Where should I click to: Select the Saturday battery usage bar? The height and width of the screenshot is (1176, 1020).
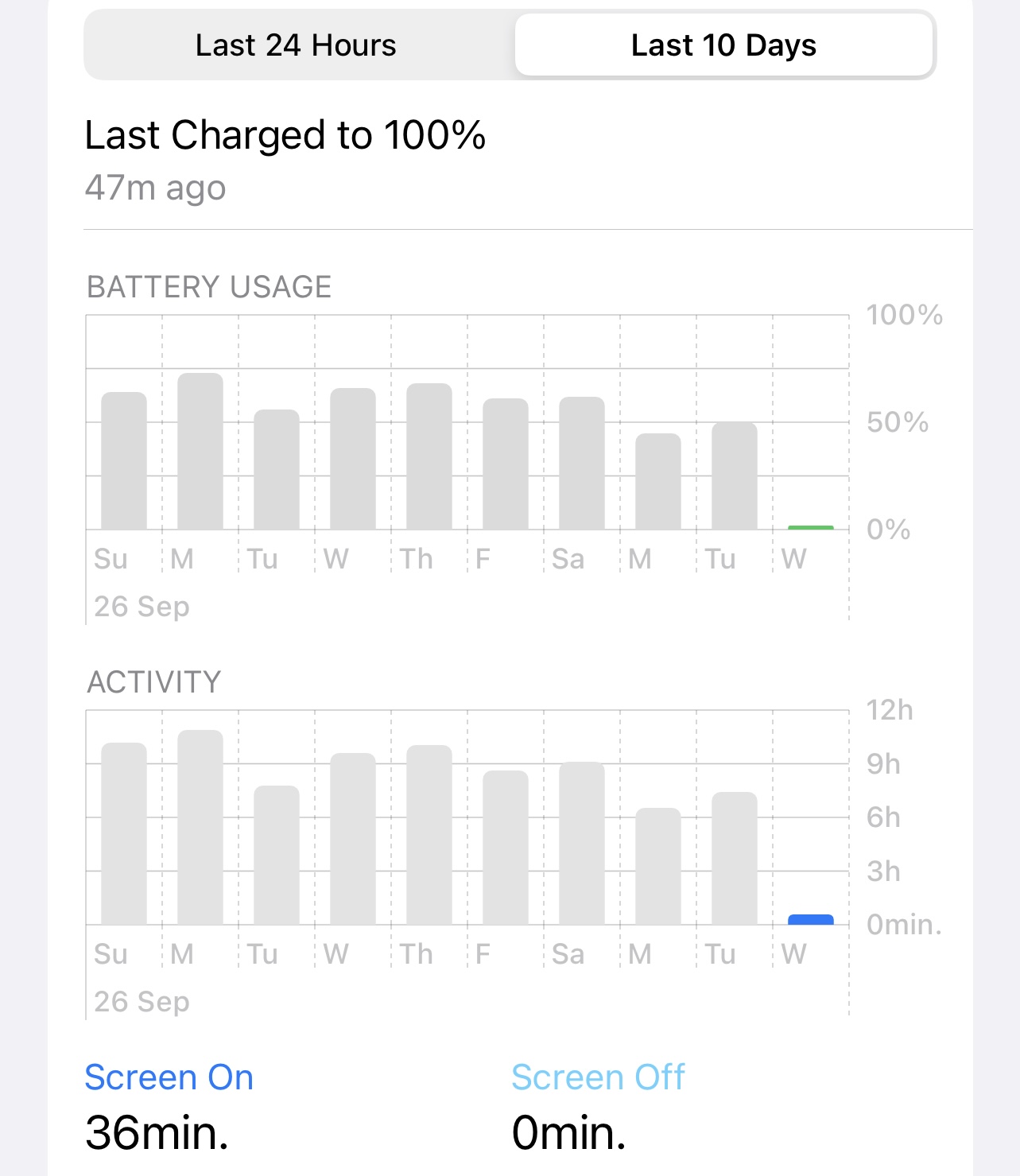coord(582,463)
